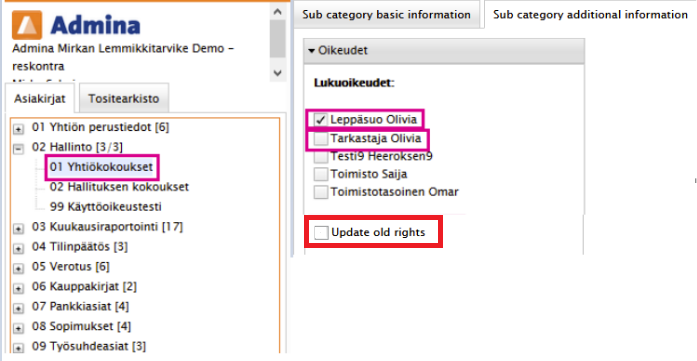The image size is (697, 361).
Task: Select the Asiakirjat tab
Action: coord(40,98)
